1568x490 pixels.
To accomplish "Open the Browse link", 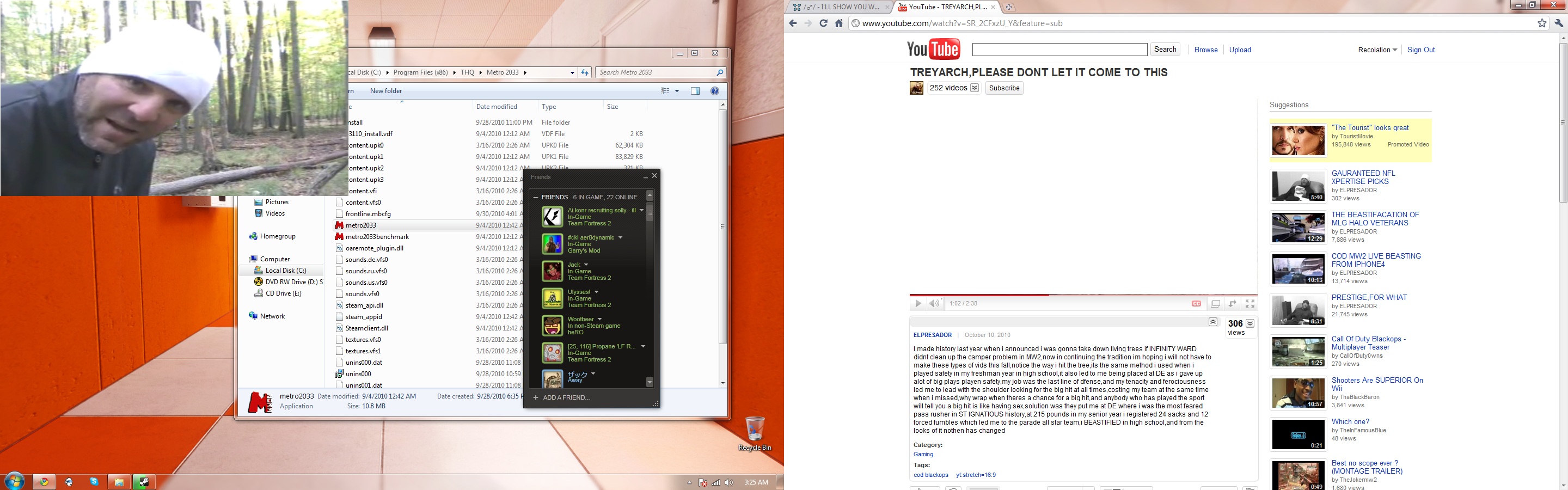I will (1206, 50).
